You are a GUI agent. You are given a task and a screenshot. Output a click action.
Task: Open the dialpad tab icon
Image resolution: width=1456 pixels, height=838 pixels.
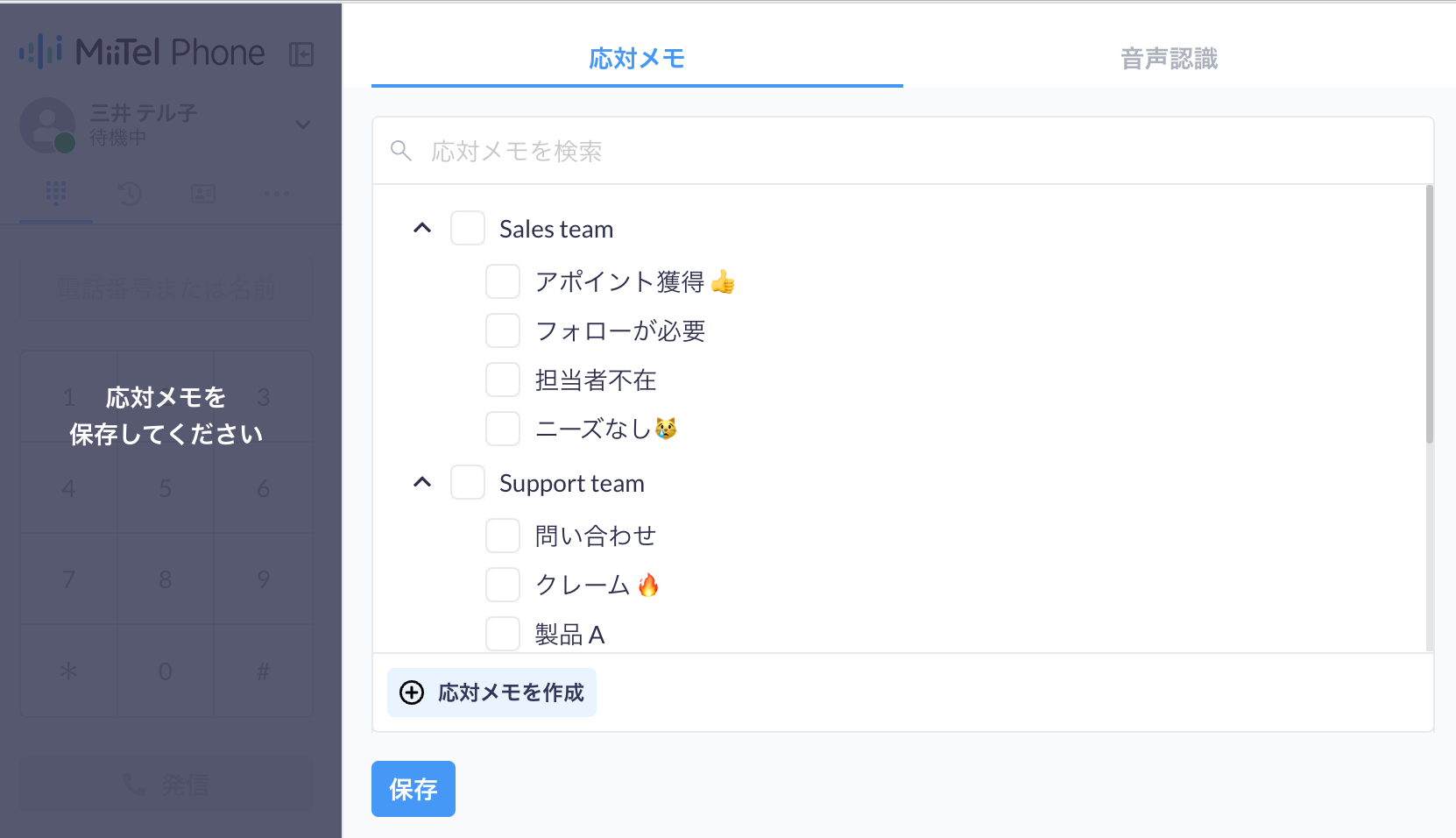(56, 193)
